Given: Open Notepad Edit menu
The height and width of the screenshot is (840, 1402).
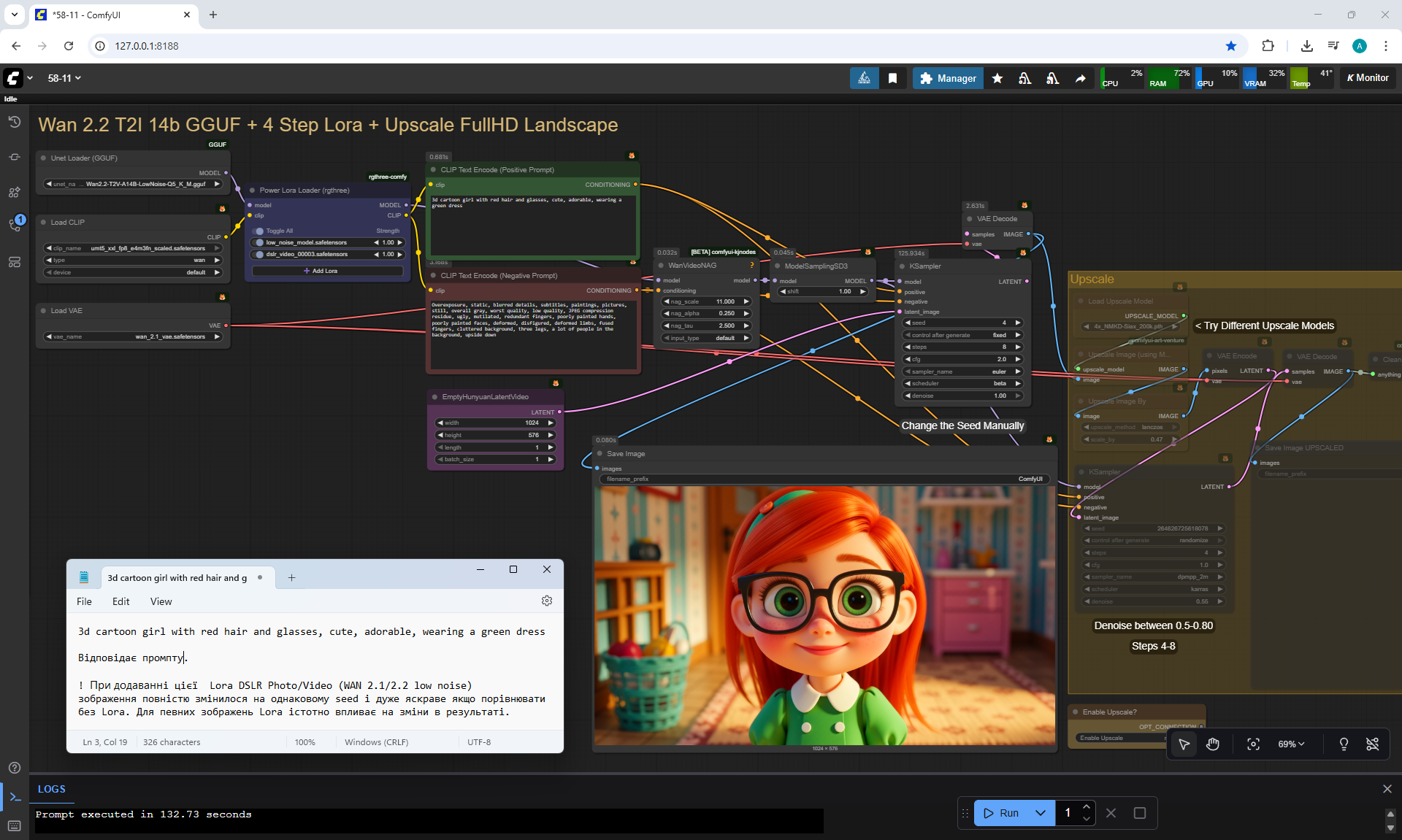Looking at the screenshot, I should pos(120,601).
